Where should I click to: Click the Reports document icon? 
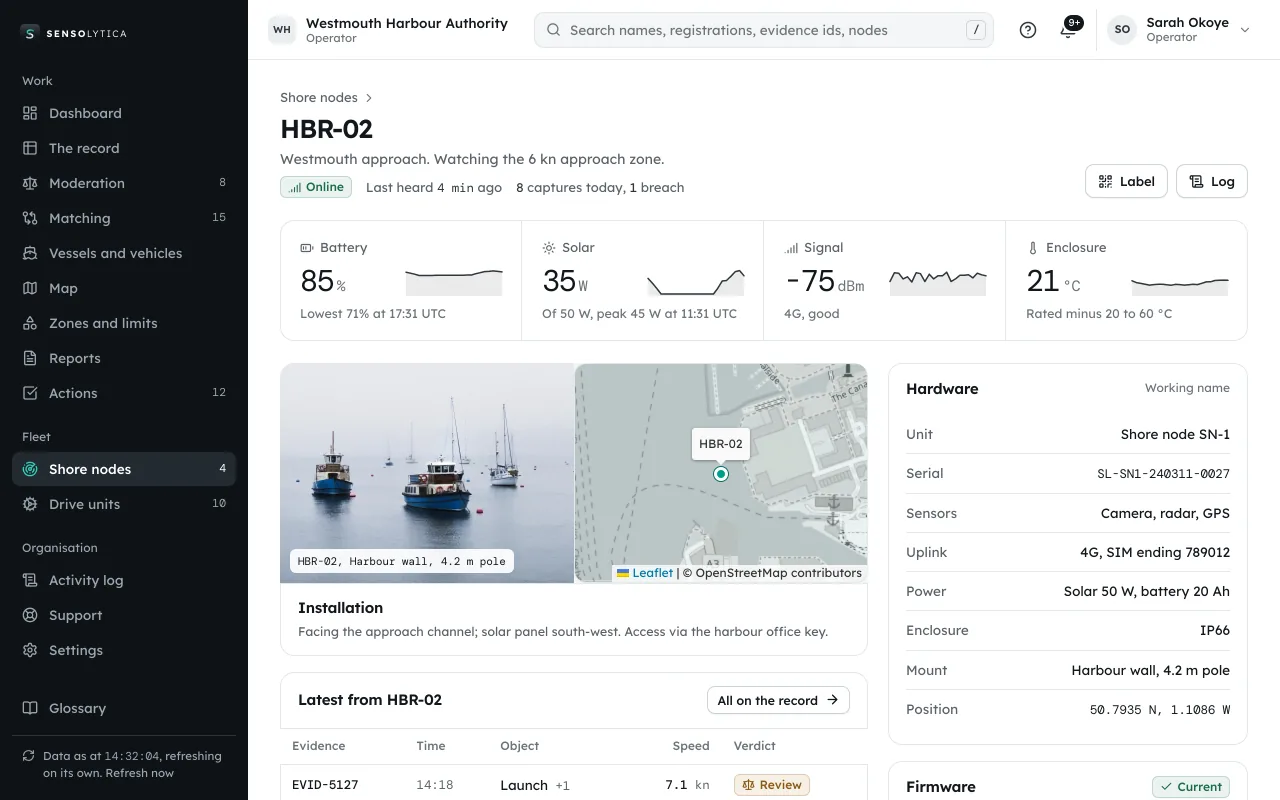pyautogui.click(x=30, y=358)
